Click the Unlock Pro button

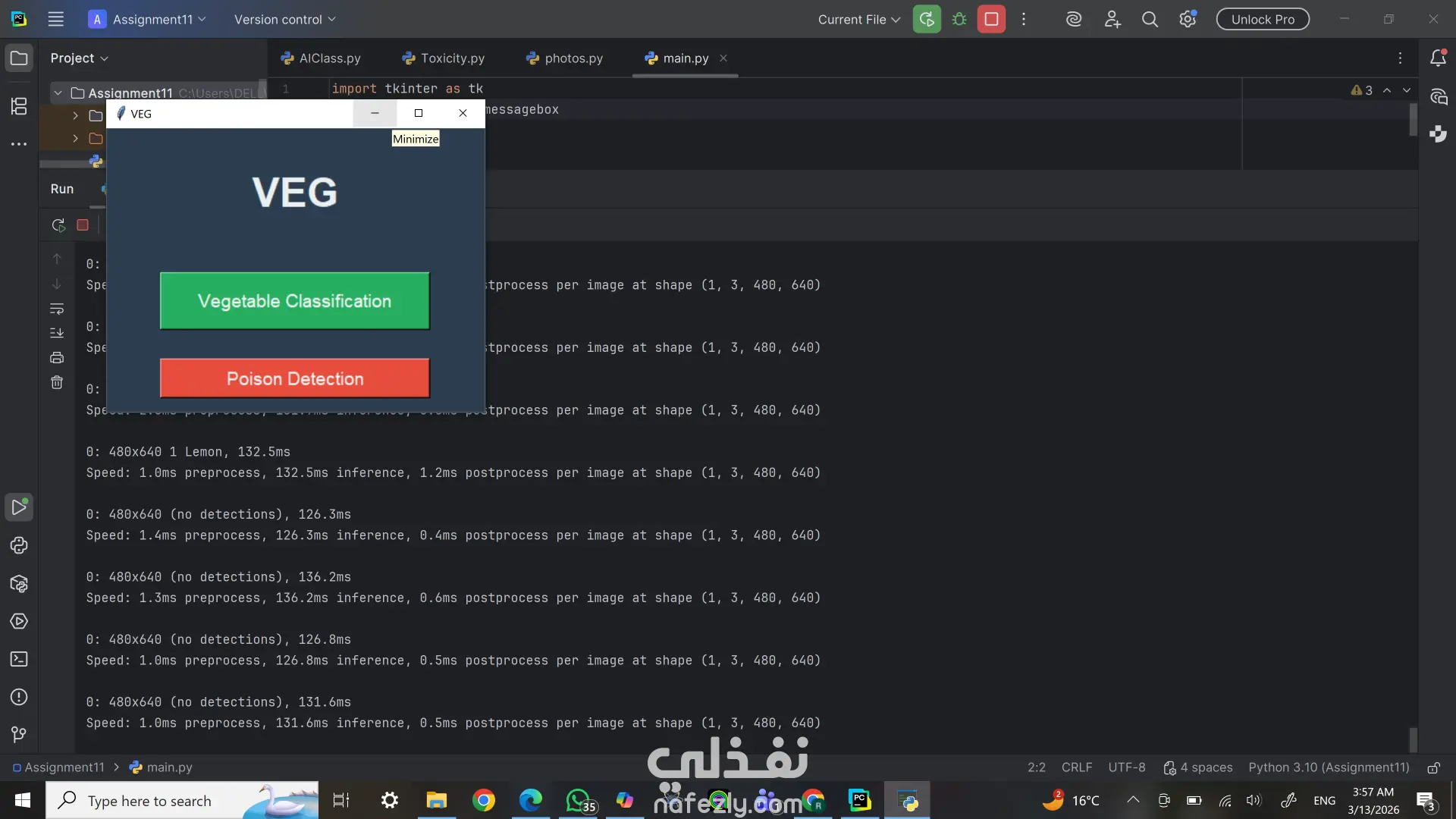point(1263,20)
